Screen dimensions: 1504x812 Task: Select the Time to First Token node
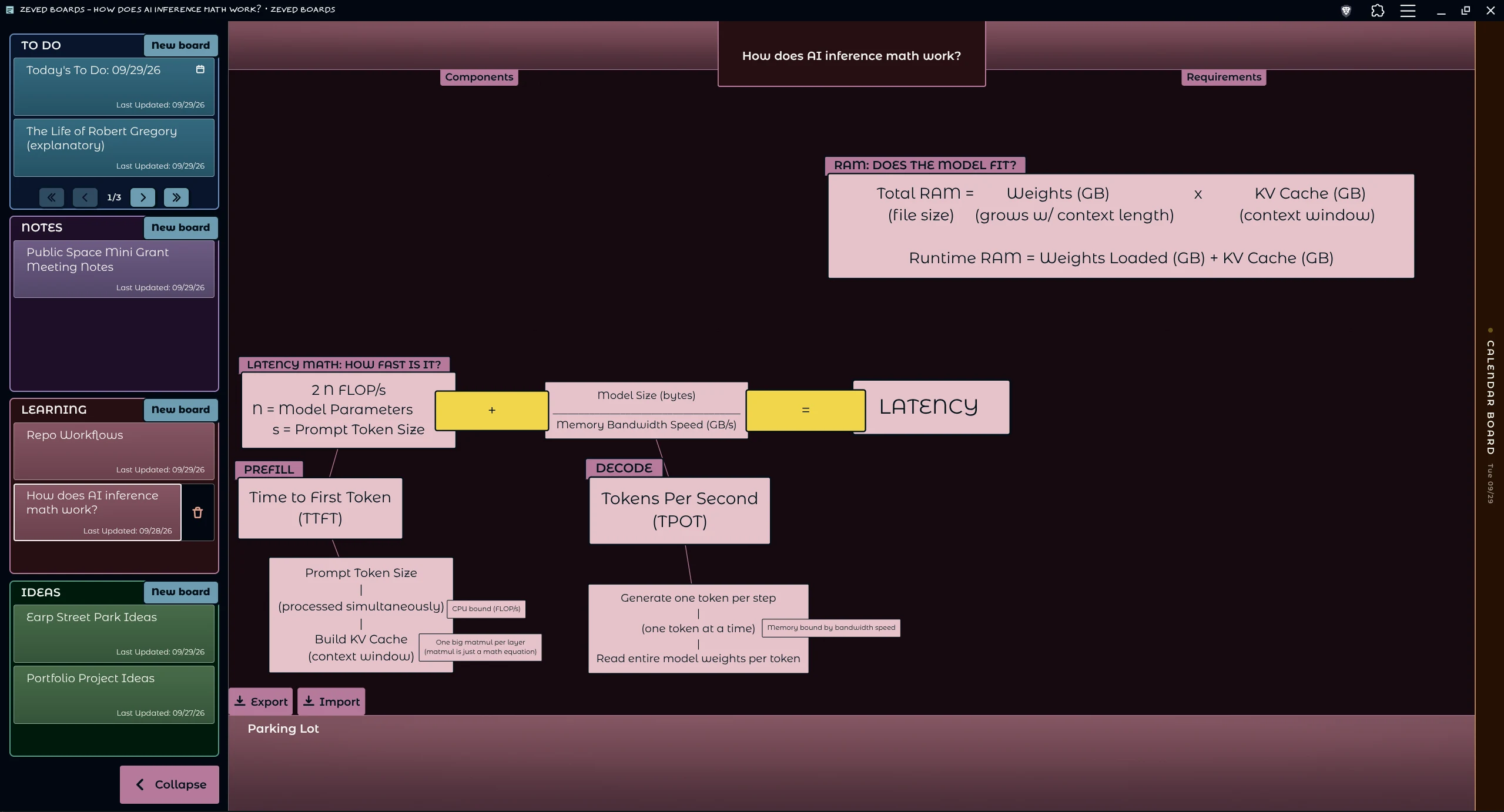tap(320, 508)
